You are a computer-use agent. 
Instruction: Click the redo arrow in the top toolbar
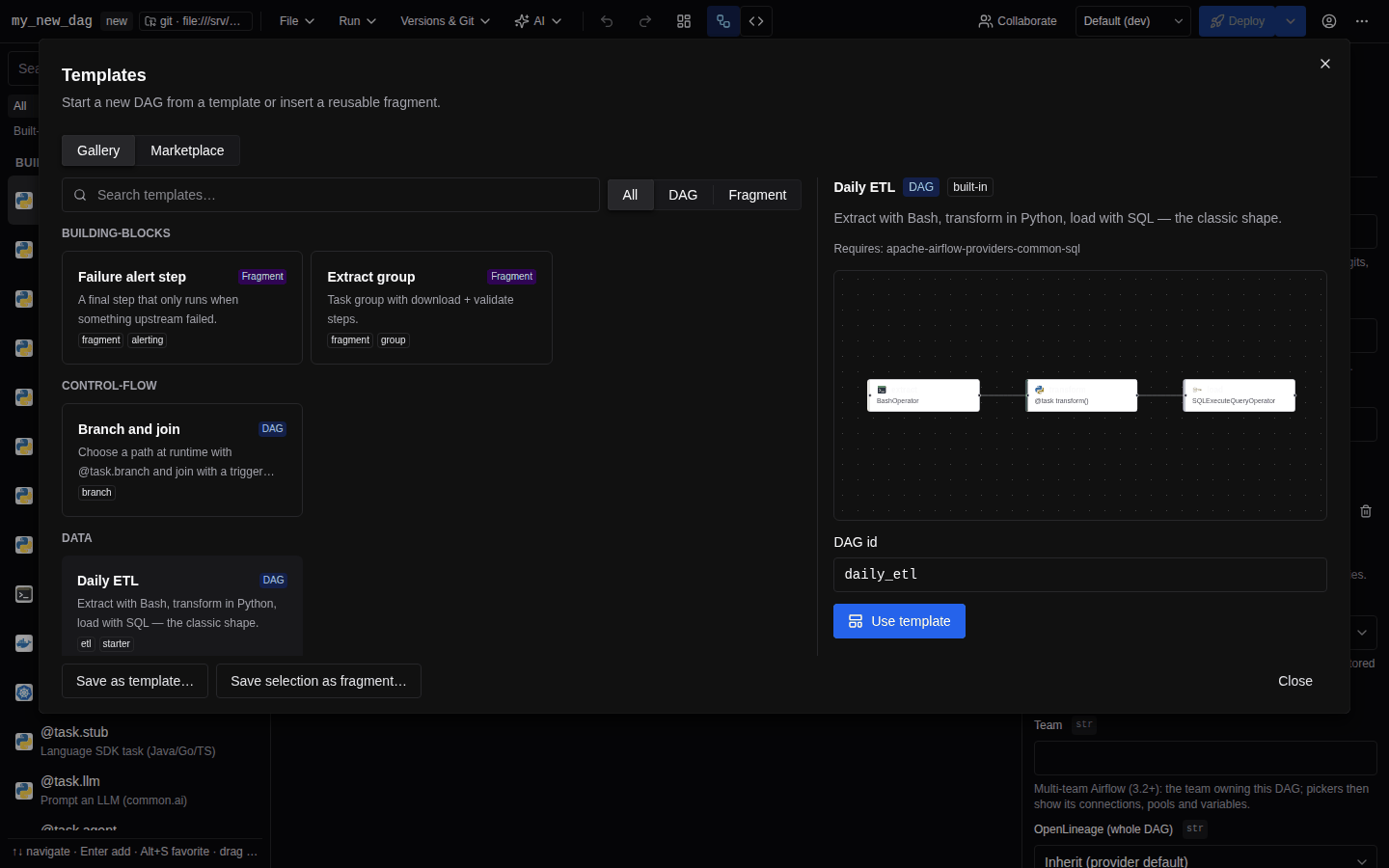645,21
